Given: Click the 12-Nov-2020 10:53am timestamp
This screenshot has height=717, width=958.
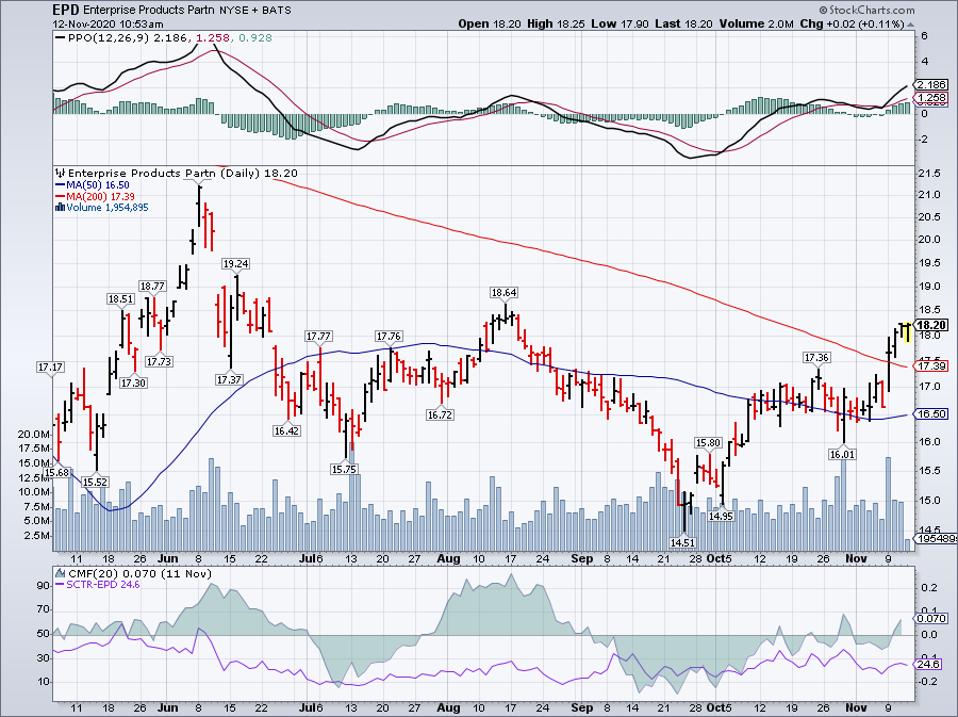Looking at the screenshot, I should pyautogui.click(x=108, y=24).
